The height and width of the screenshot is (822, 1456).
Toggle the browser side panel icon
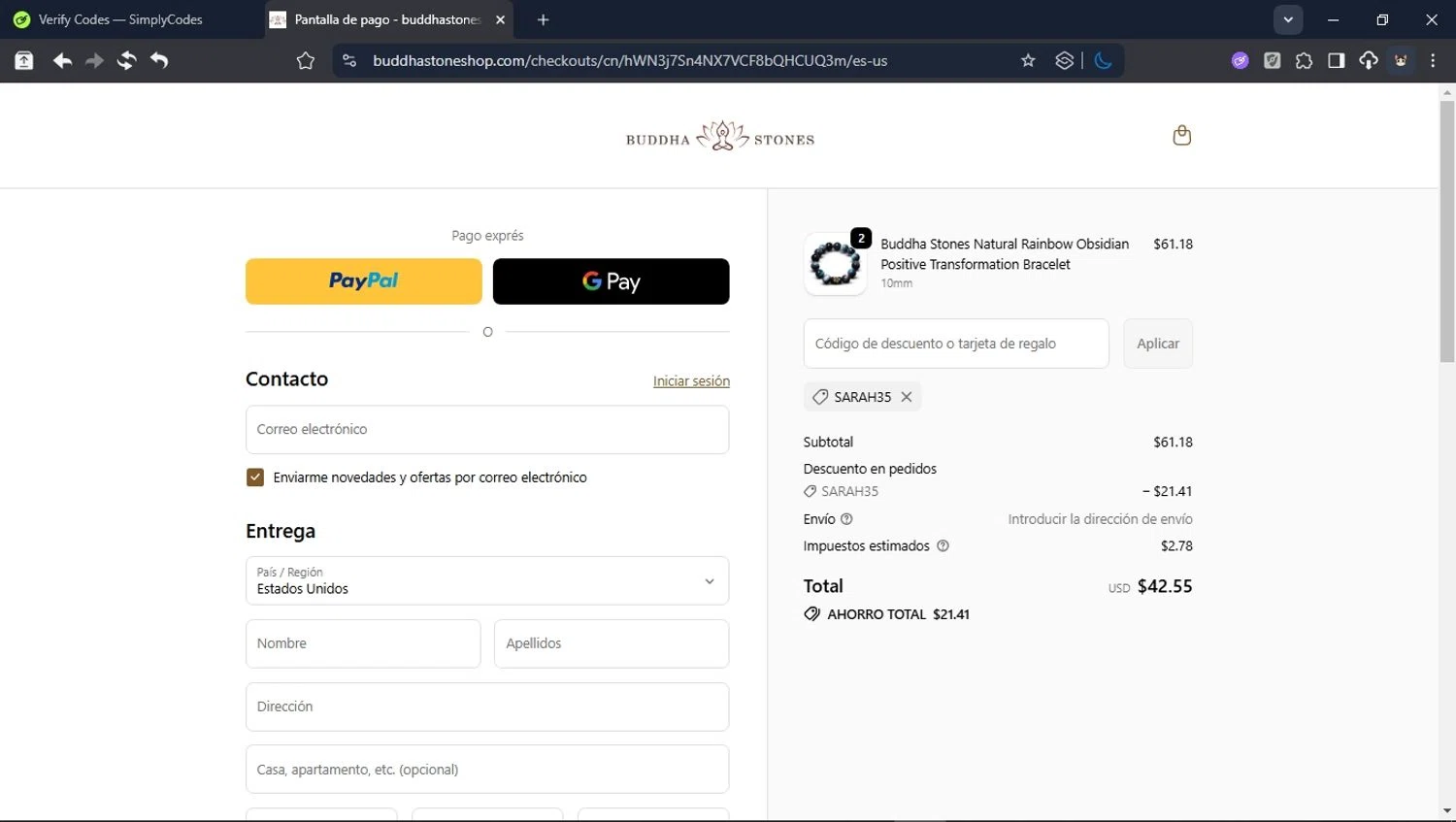click(1336, 61)
